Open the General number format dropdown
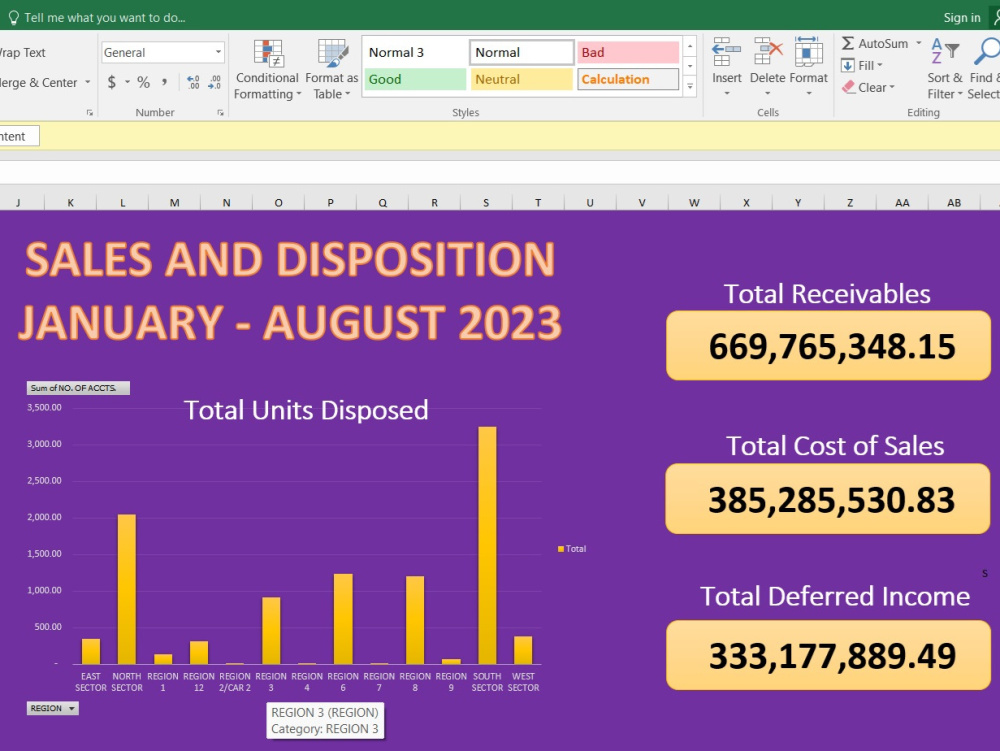Screen dimensions: 1000x751 [x=218, y=52]
